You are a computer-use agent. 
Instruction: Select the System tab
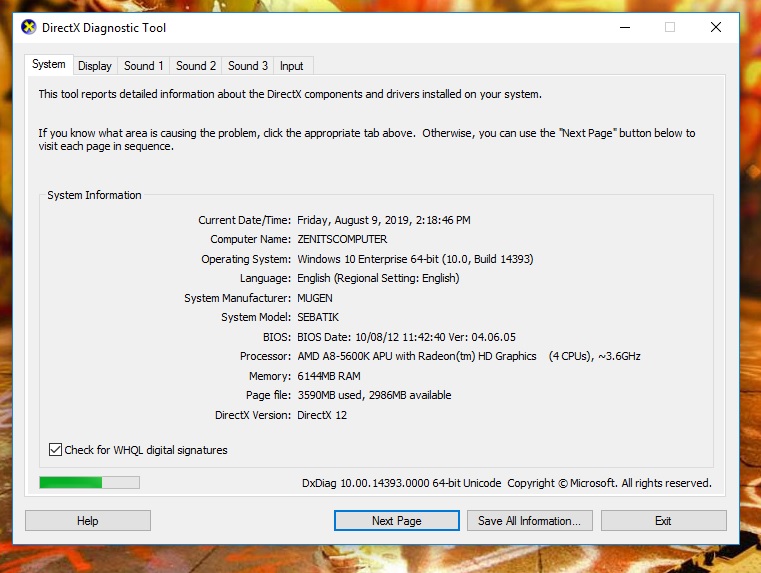49,64
